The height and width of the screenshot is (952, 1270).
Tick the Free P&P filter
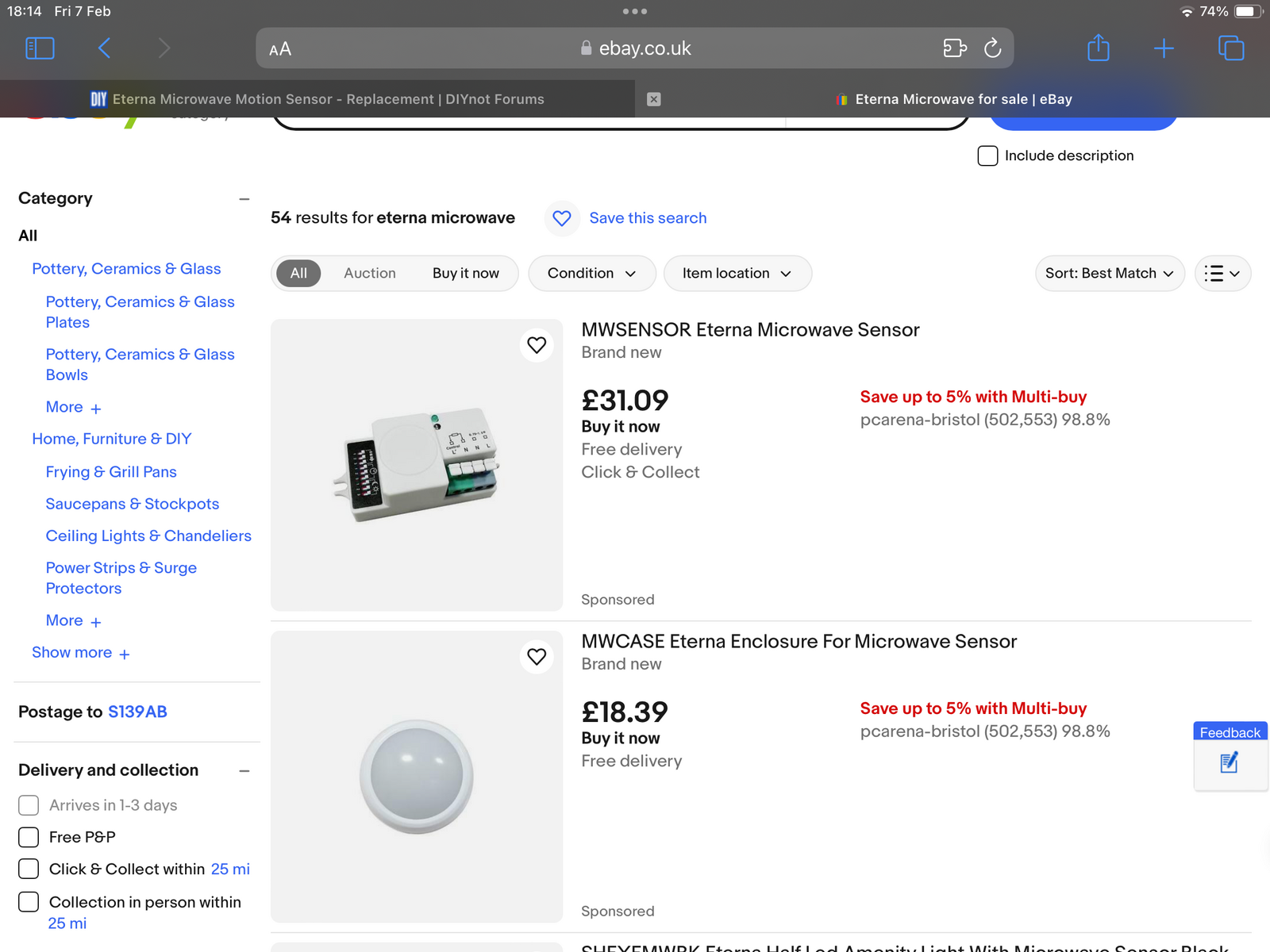[x=29, y=837]
